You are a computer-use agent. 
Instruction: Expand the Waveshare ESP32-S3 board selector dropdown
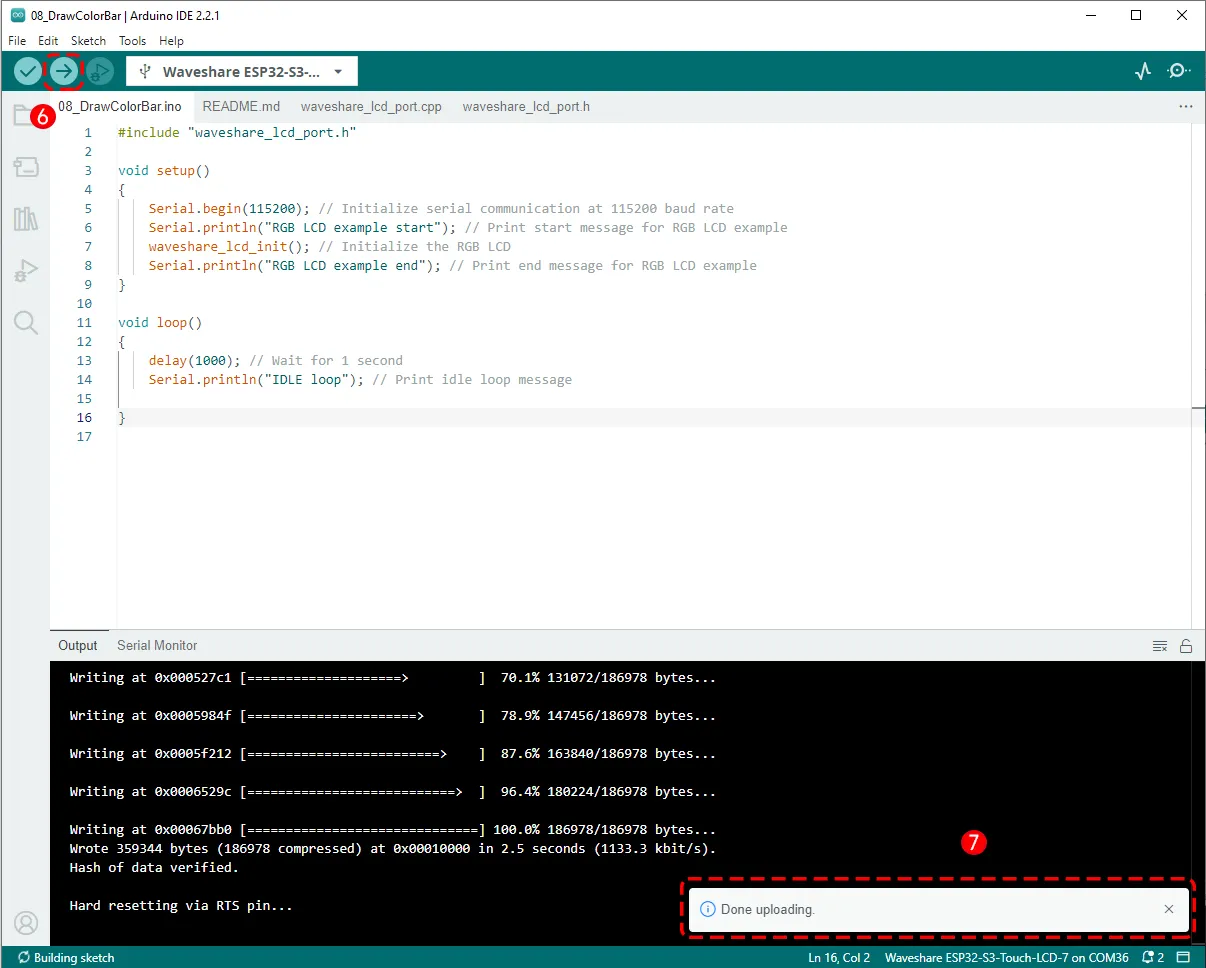coord(242,72)
